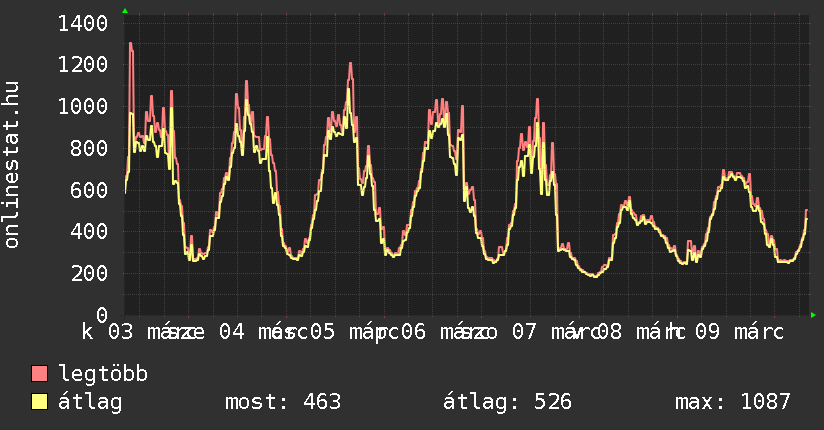Viewport: 824px width, 430px height.
Task: Click the yellow átlag legend swatch
Action: pyautogui.click(x=40, y=402)
